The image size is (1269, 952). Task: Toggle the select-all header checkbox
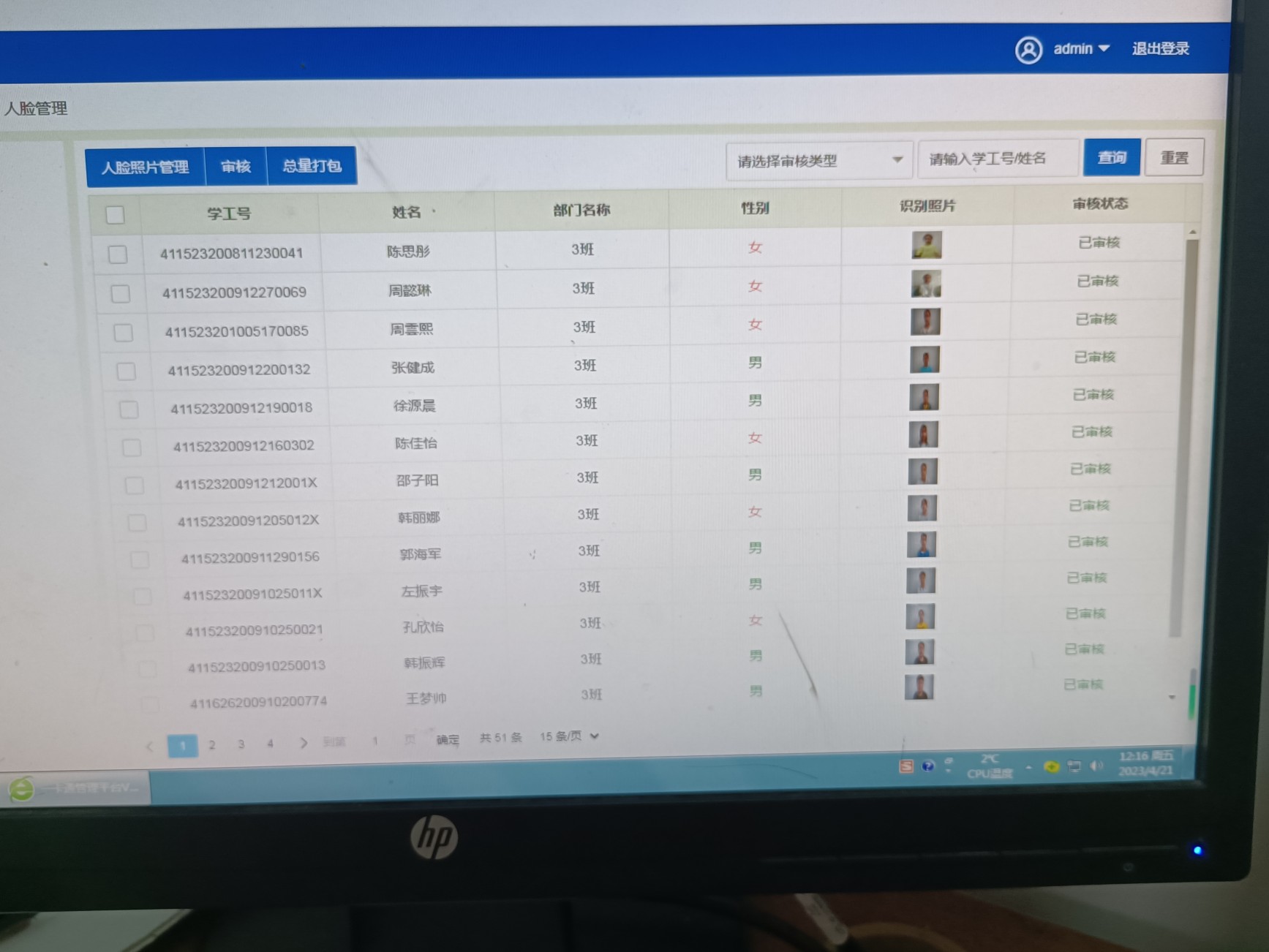(115, 215)
